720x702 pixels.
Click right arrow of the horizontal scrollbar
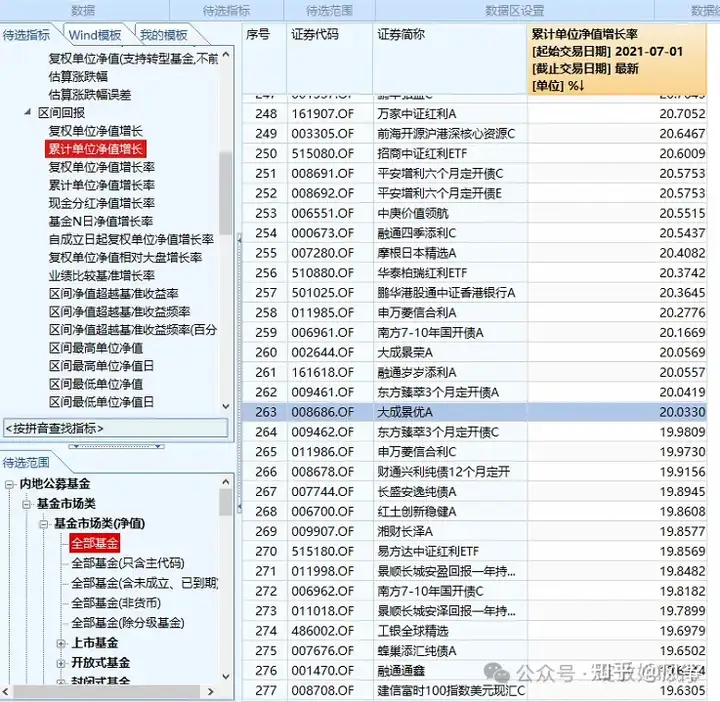[x=210, y=691]
